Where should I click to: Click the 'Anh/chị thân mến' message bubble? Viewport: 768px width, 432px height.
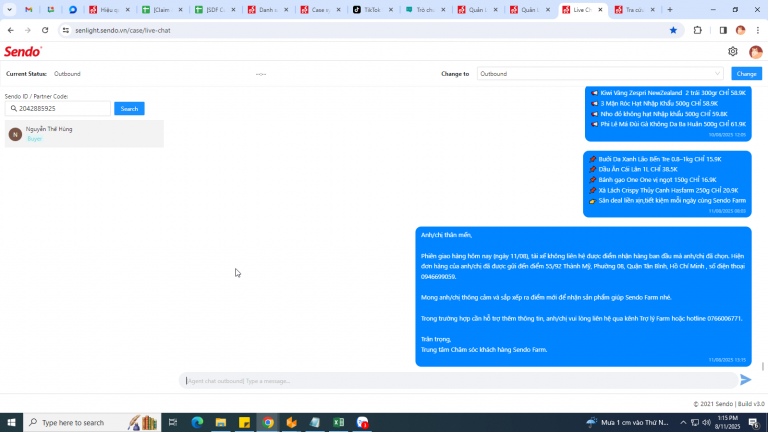coord(583,296)
